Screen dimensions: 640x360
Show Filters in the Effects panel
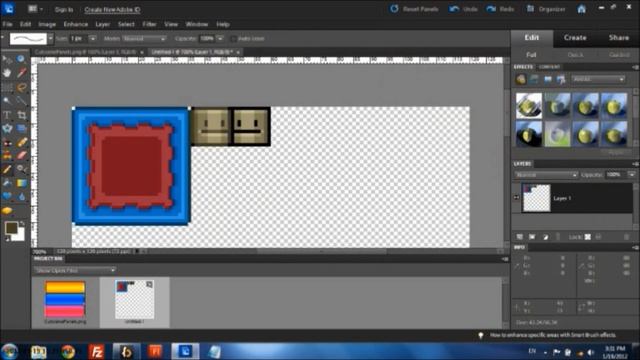tap(521, 79)
